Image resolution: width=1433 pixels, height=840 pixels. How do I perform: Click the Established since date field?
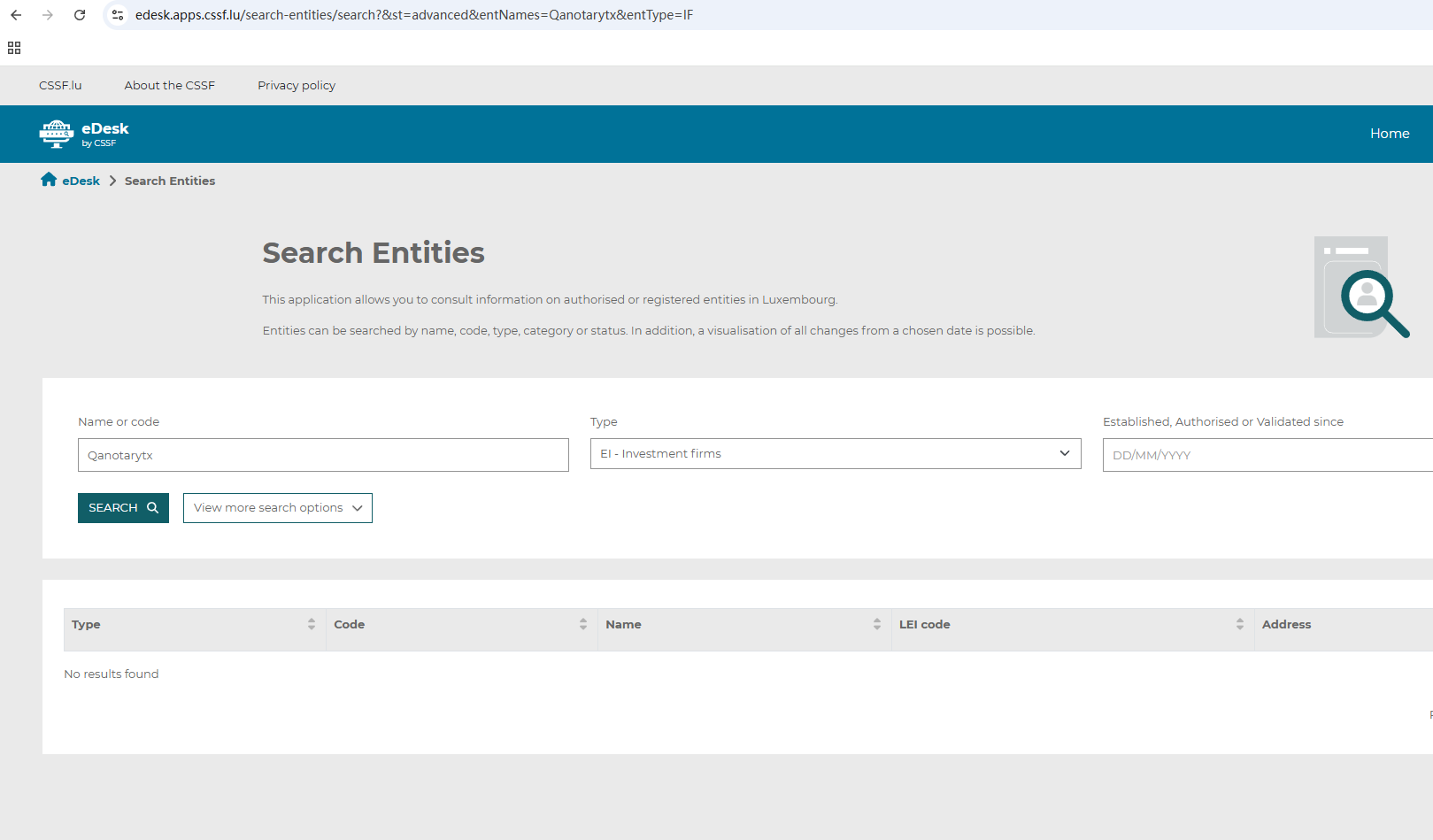tap(1266, 455)
